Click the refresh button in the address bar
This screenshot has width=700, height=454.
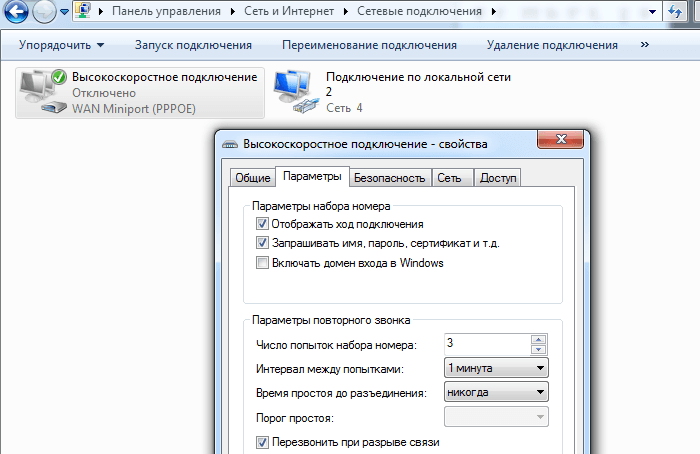coord(675,11)
